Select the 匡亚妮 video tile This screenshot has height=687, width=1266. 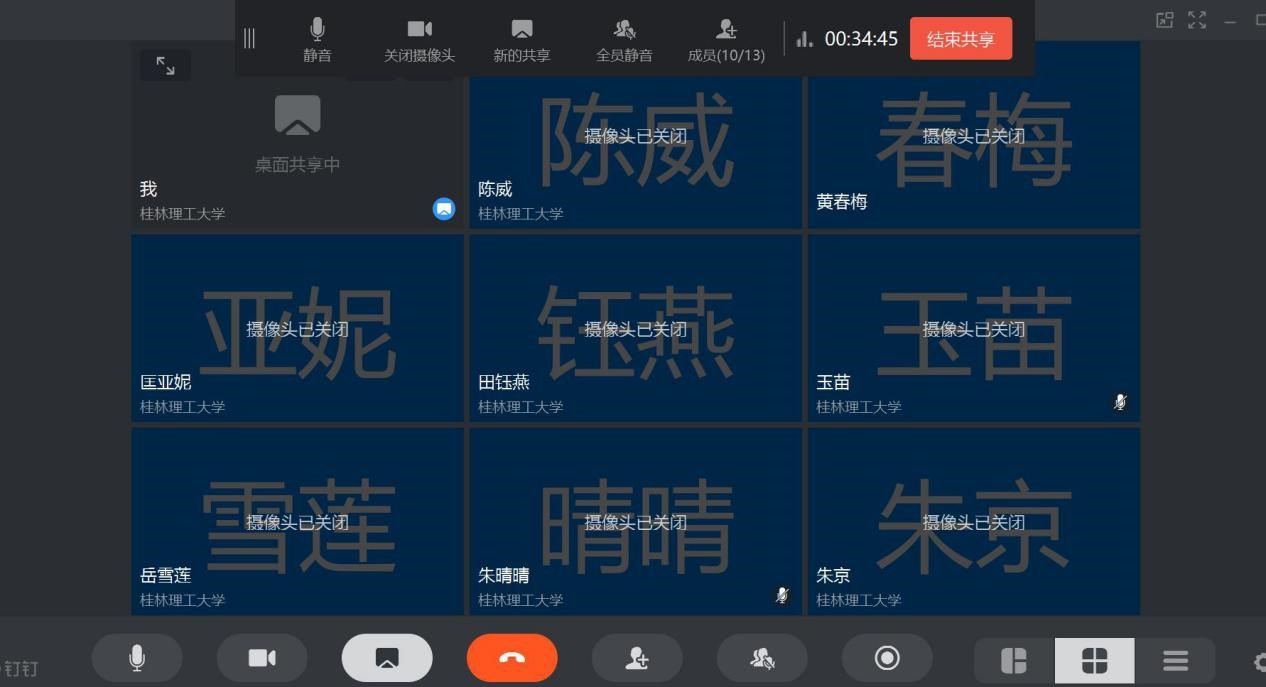(x=298, y=328)
